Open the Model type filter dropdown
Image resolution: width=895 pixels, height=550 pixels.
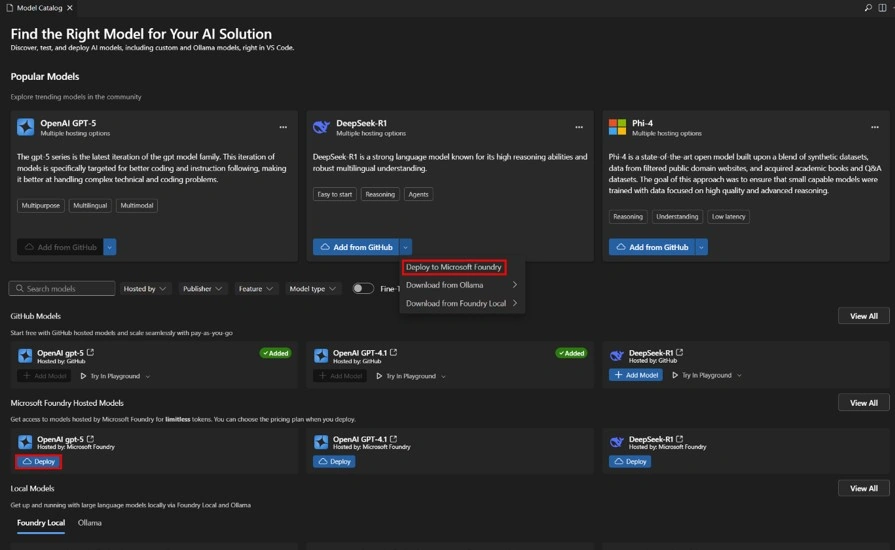coord(312,289)
